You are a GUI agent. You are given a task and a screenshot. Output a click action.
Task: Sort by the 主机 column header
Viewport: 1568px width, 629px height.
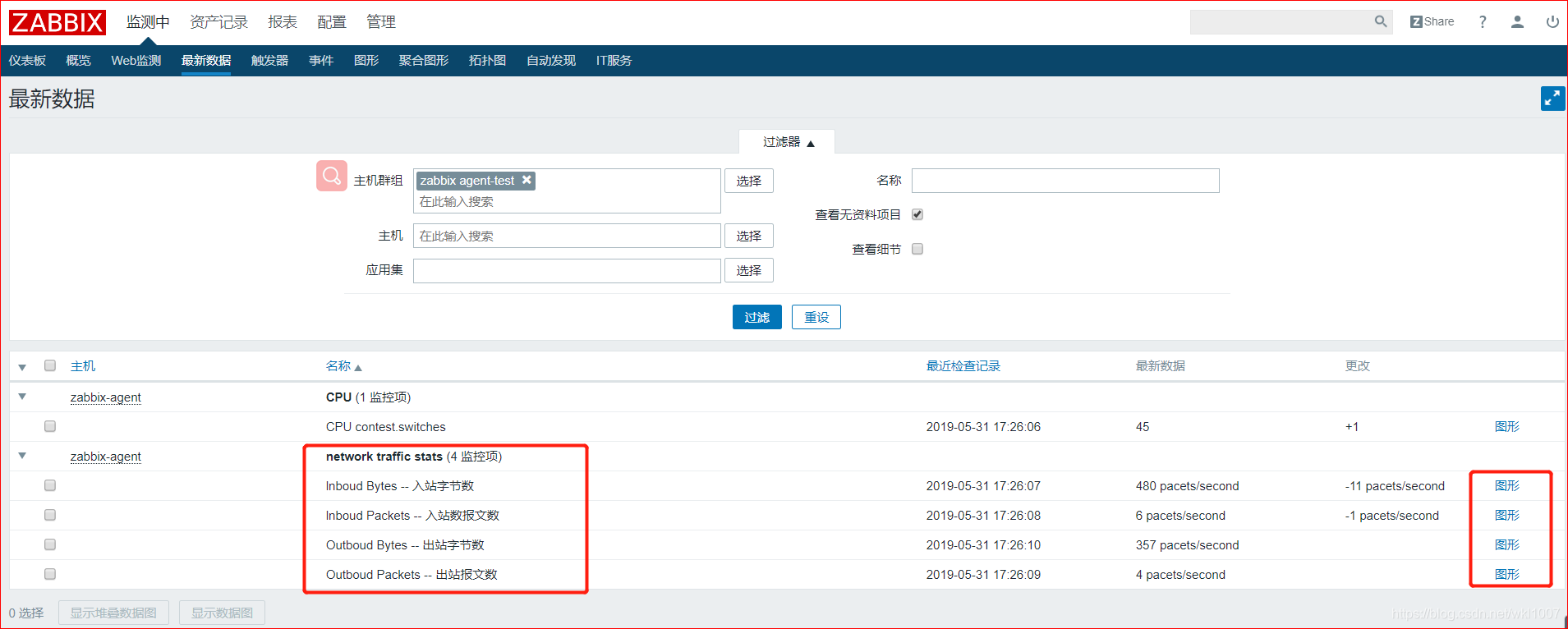tap(83, 366)
